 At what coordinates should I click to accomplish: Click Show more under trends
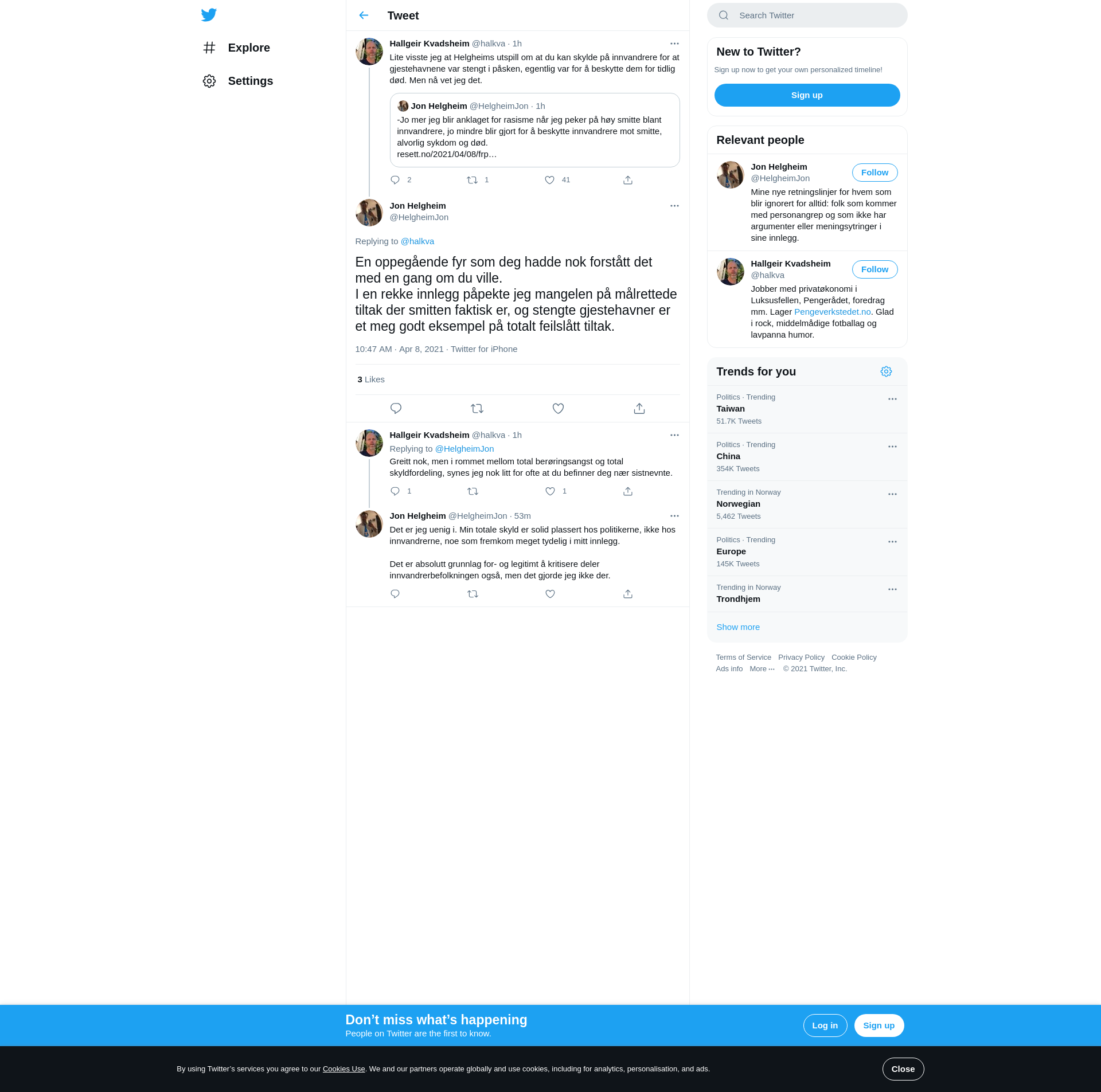pyautogui.click(x=738, y=627)
